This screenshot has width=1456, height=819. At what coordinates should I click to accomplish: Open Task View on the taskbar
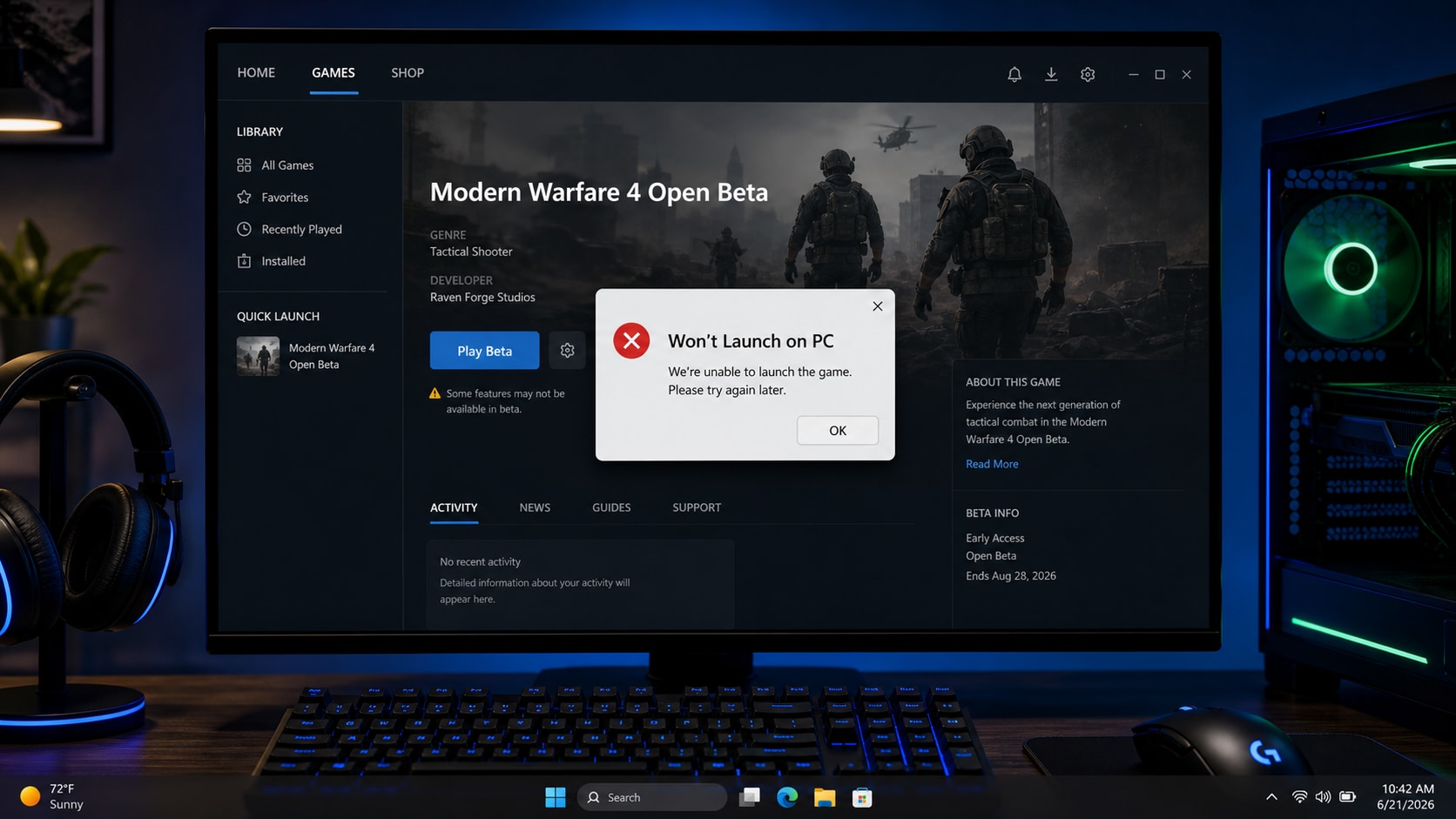pos(749,797)
